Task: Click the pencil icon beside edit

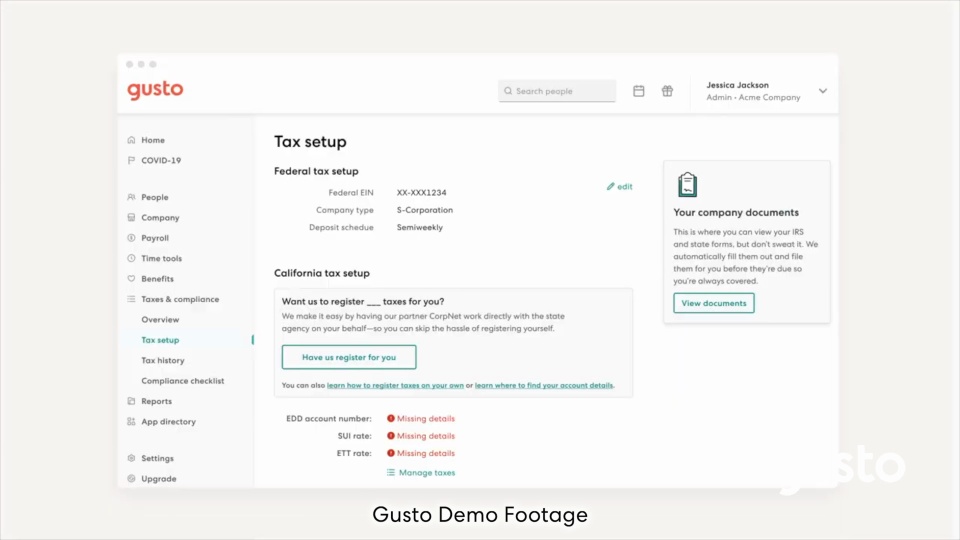Action: [x=610, y=186]
